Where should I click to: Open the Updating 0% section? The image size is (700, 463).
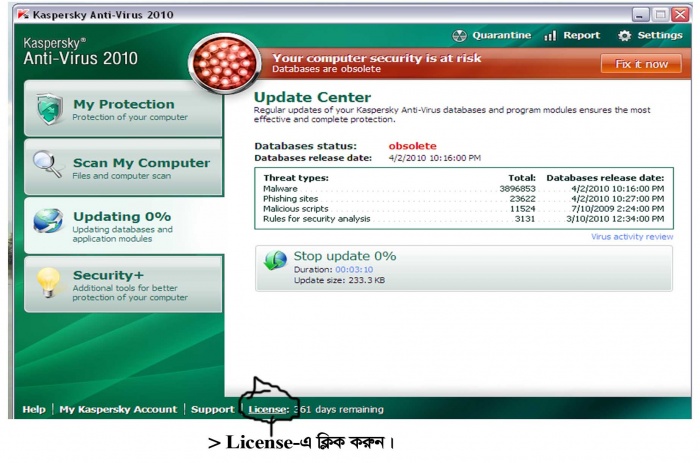tap(124, 225)
